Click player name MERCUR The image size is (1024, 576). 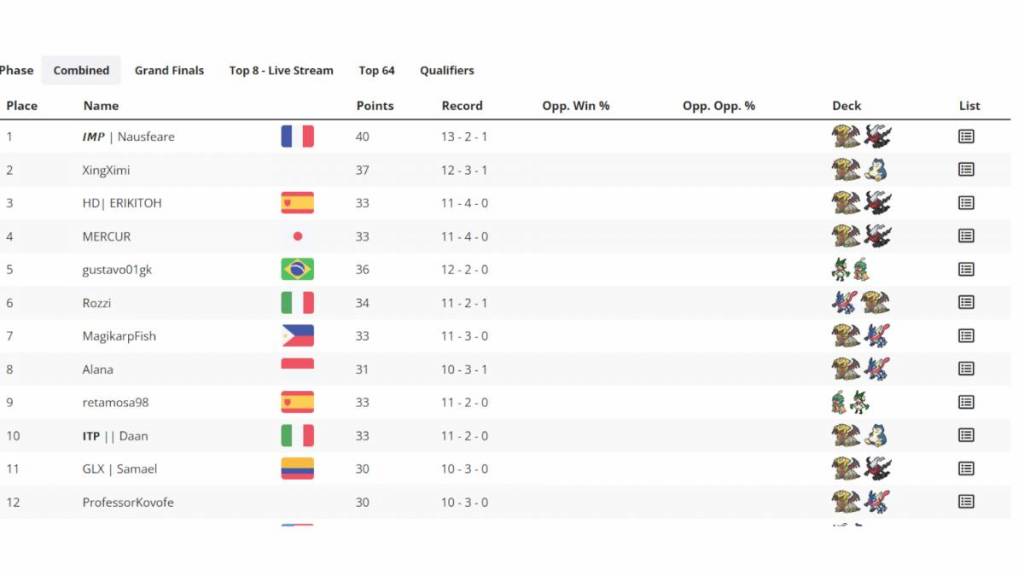point(106,236)
